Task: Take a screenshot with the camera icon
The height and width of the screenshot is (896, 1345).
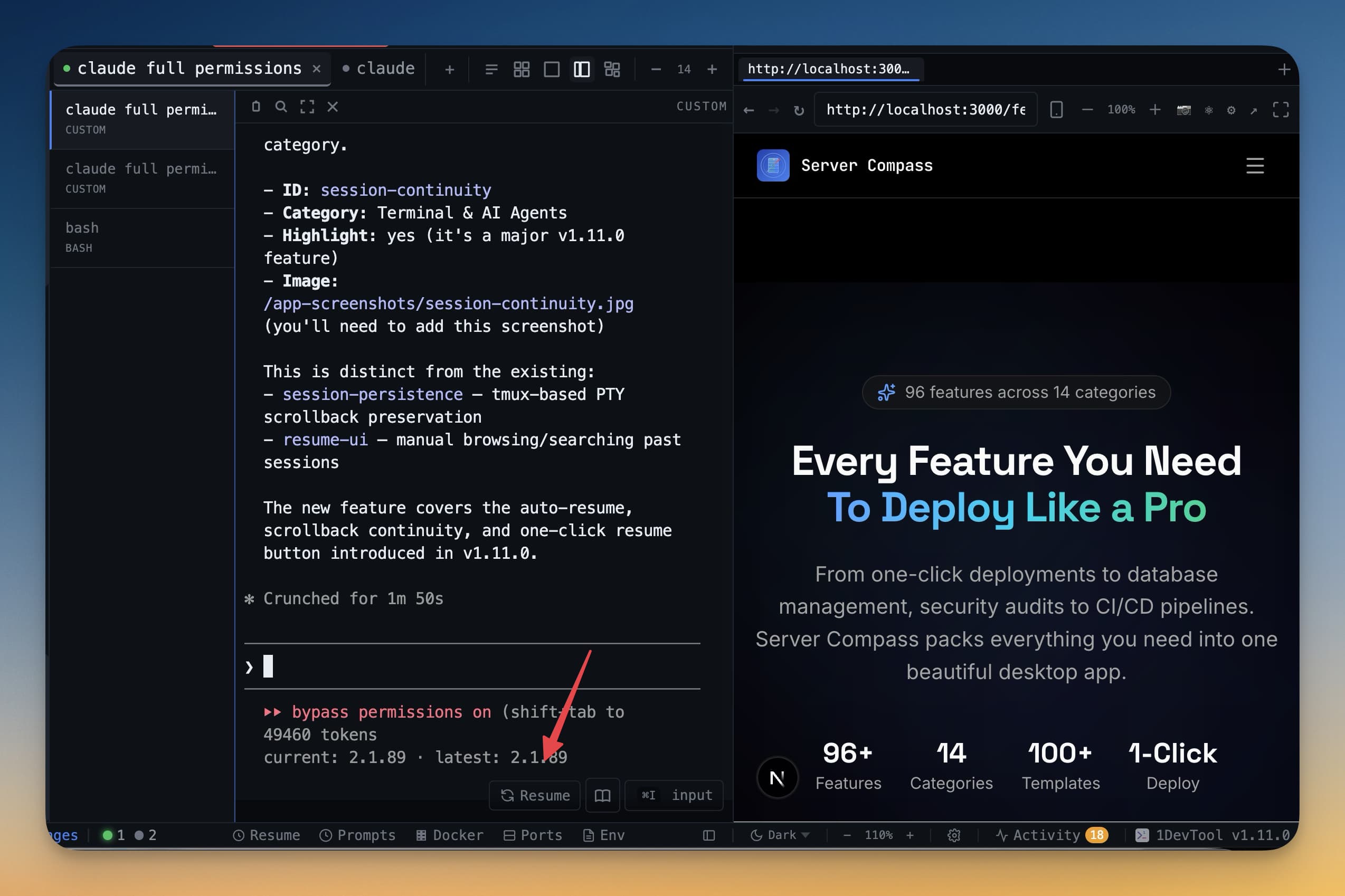Action: (1184, 110)
